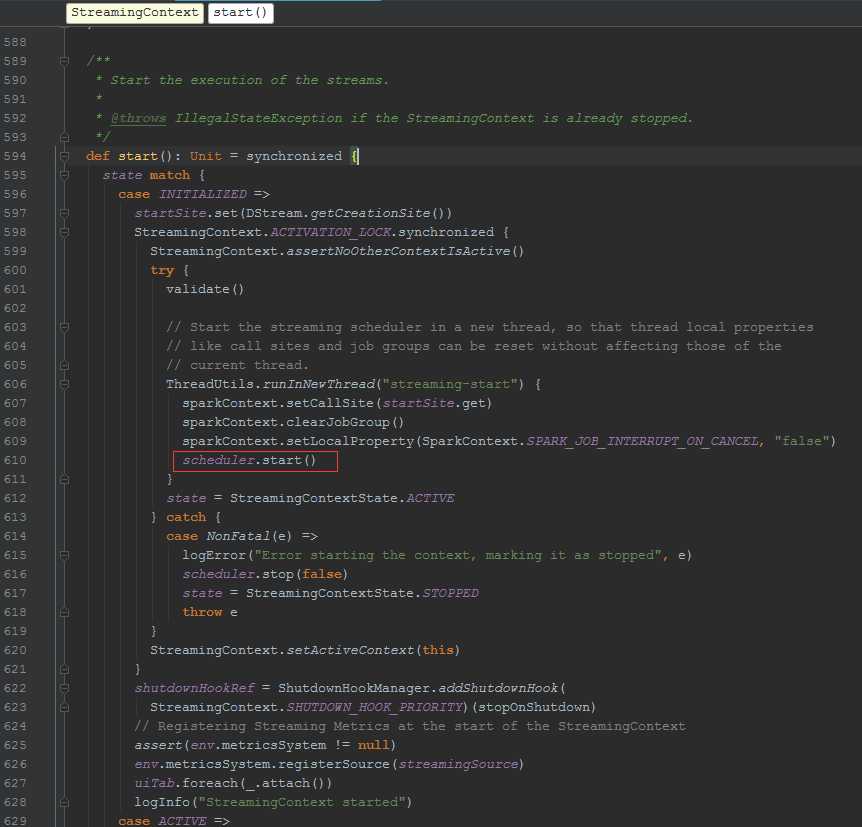Screen dimensions: 862x827
Task: Toggle fold end marker at line 621
Action: click(x=64, y=669)
